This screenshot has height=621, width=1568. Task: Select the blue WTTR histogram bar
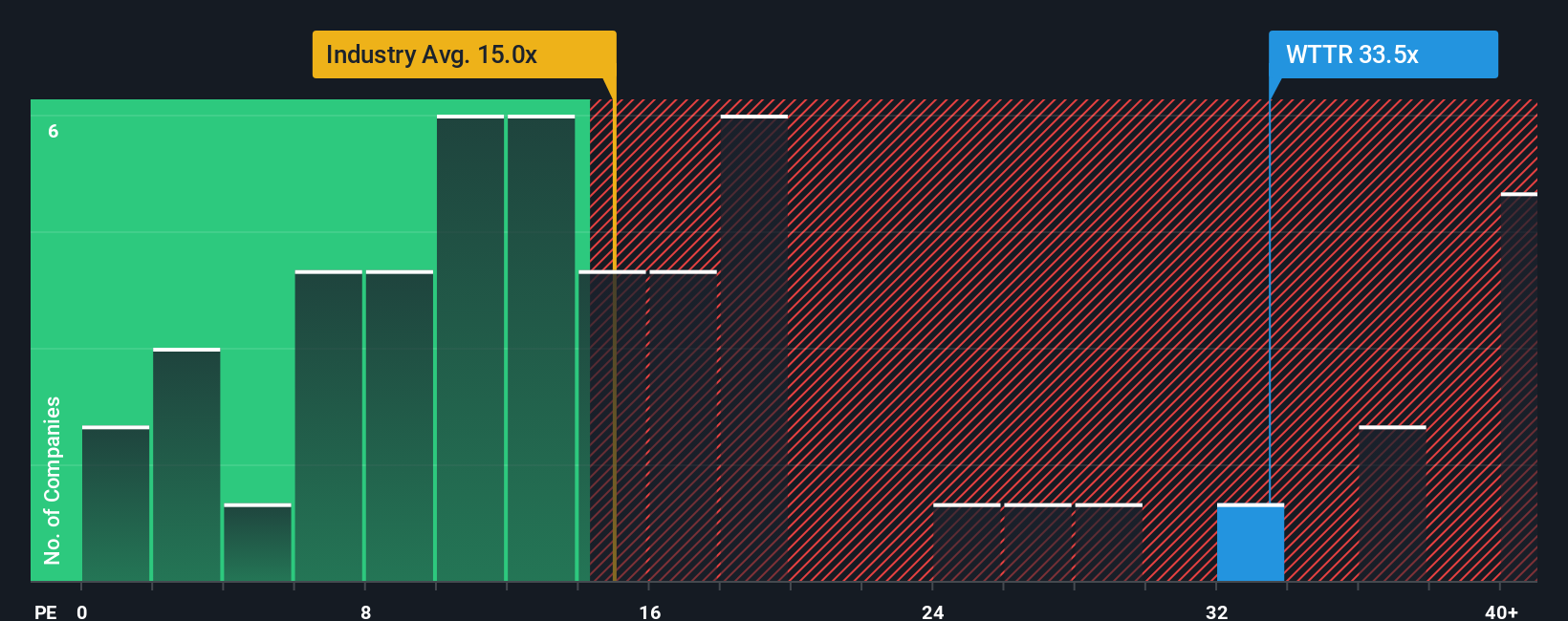(1251, 543)
